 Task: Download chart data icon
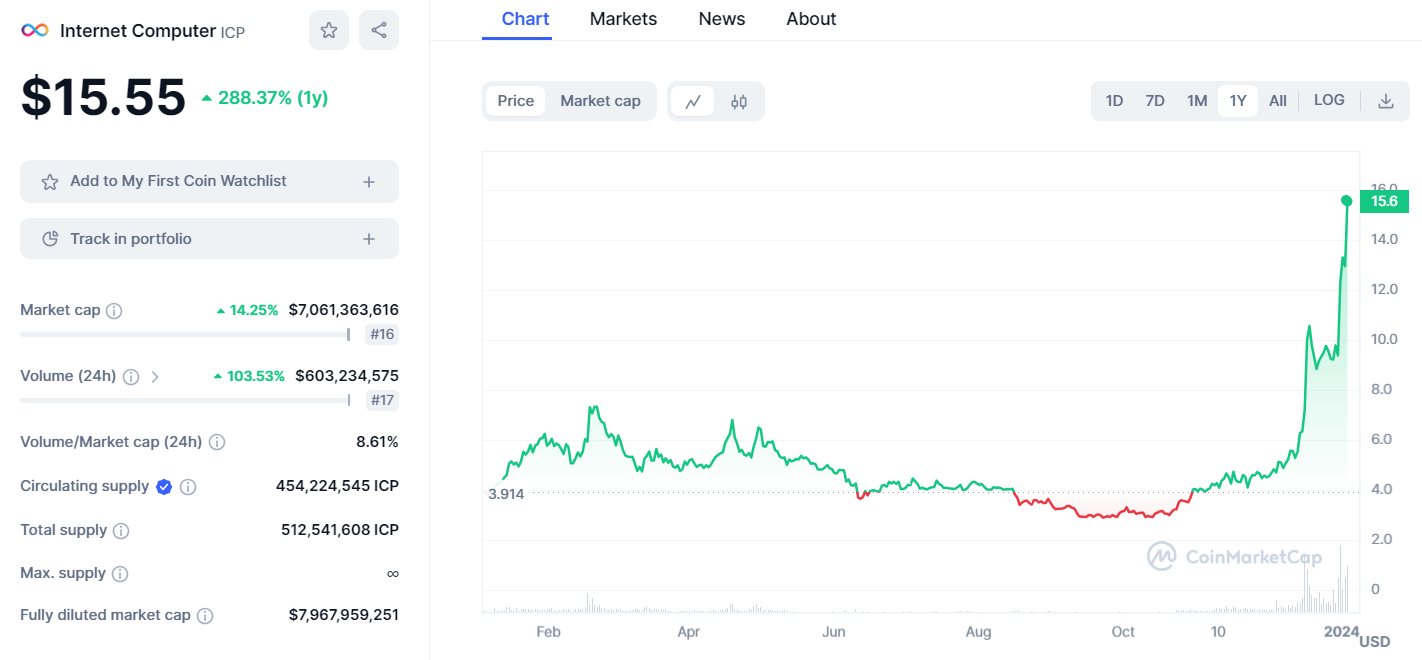pyautogui.click(x=1386, y=101)
